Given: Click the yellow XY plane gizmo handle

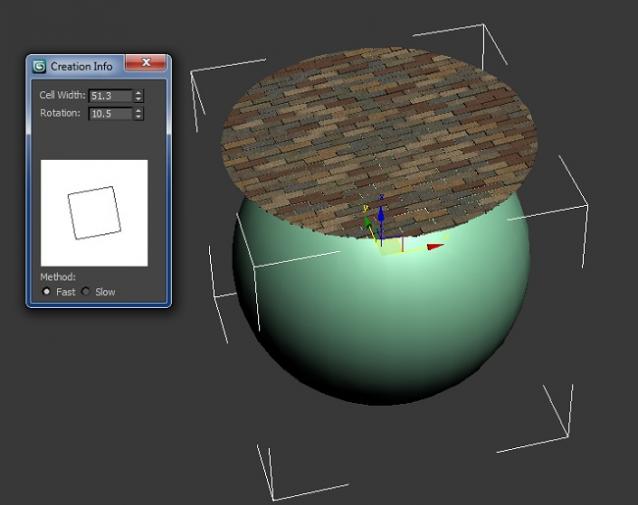Looking at the screenshot, I should coord(393,247).
